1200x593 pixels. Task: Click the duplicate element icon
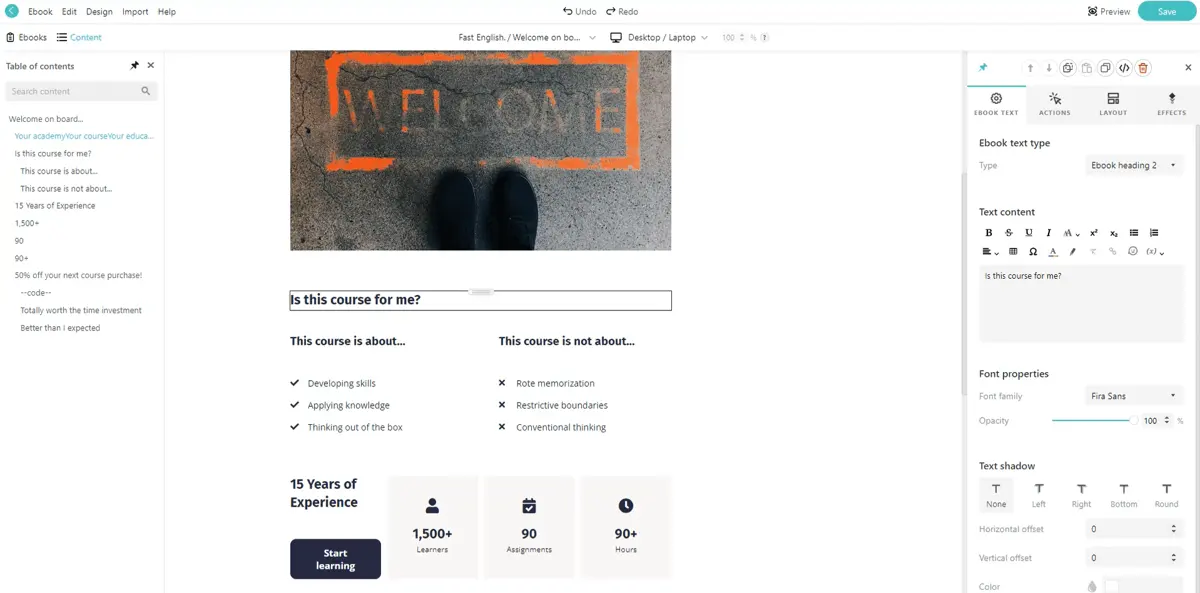[x=1105, y=68]
